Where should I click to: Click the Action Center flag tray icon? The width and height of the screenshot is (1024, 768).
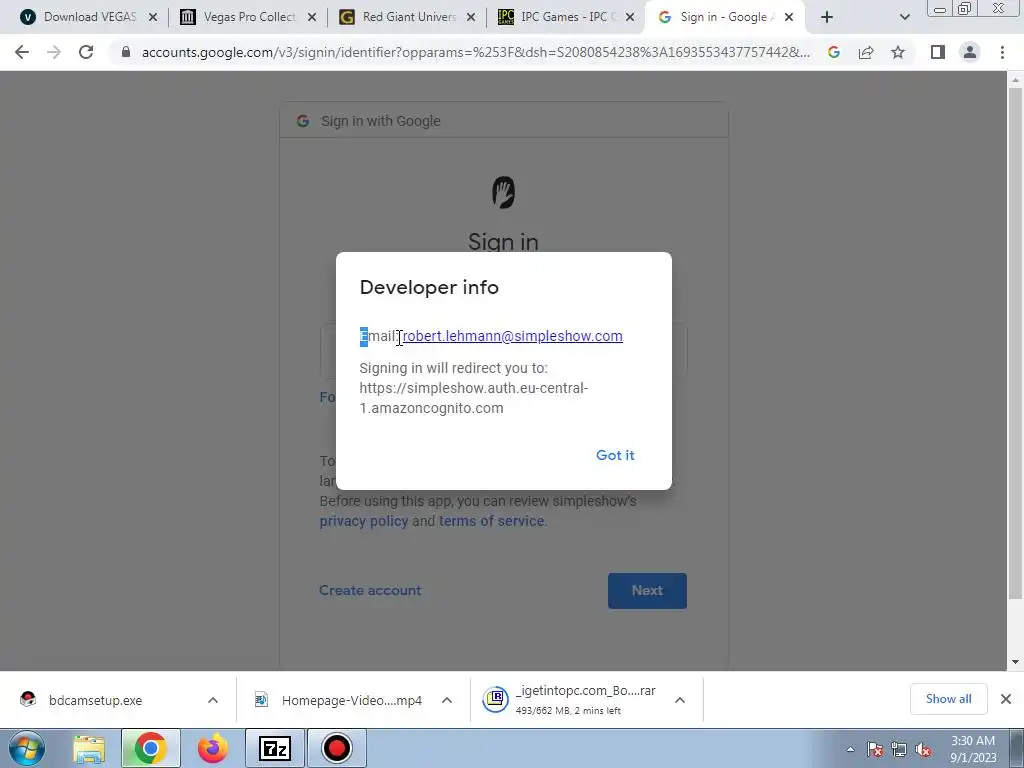point(875,750)
